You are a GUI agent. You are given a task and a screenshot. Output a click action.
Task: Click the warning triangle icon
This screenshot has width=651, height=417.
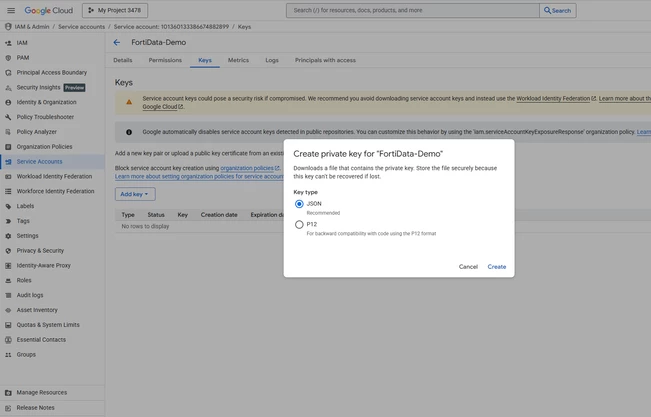(129, 102)
